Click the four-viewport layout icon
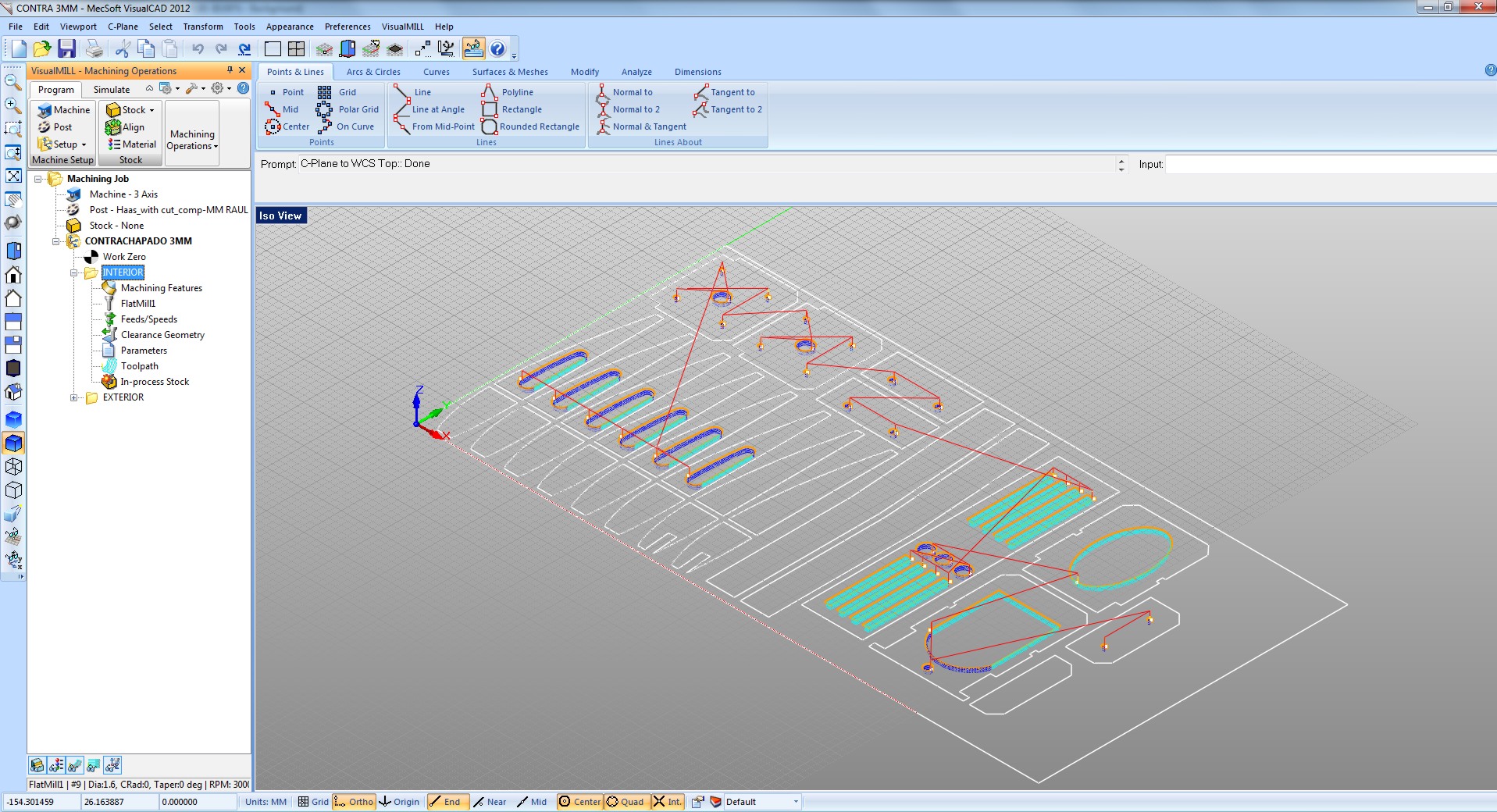The image size is (1497, 812). point(296,49)
